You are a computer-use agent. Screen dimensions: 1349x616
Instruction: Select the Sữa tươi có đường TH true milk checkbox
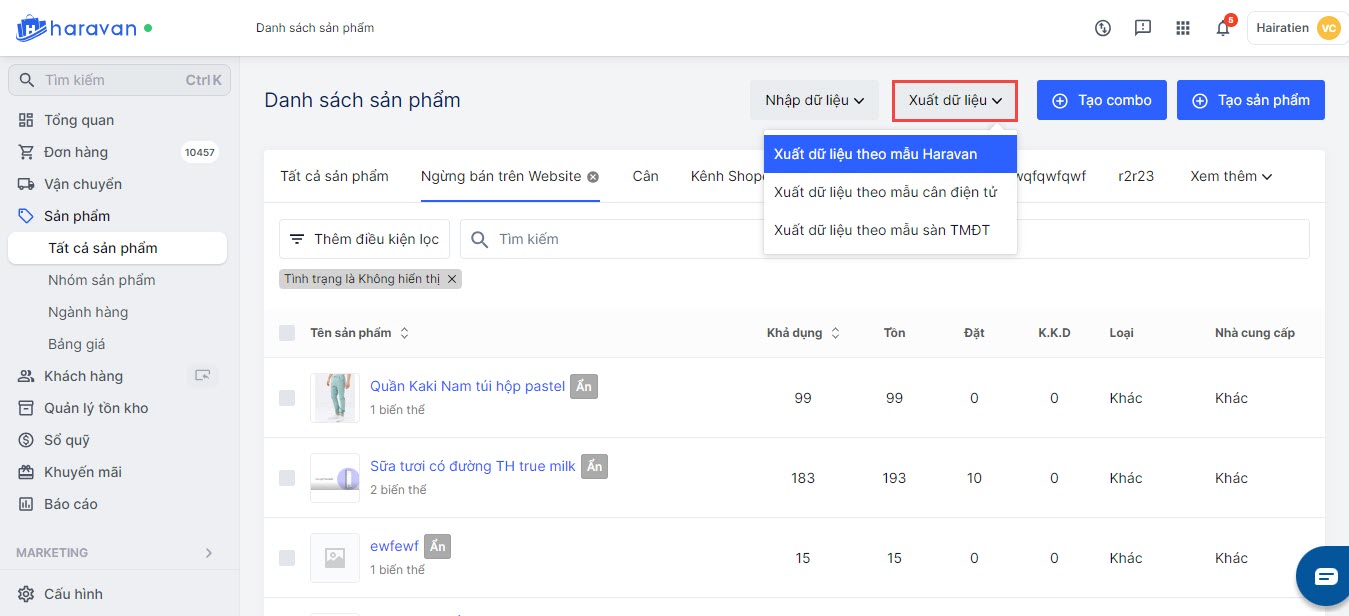click(287, 478)
